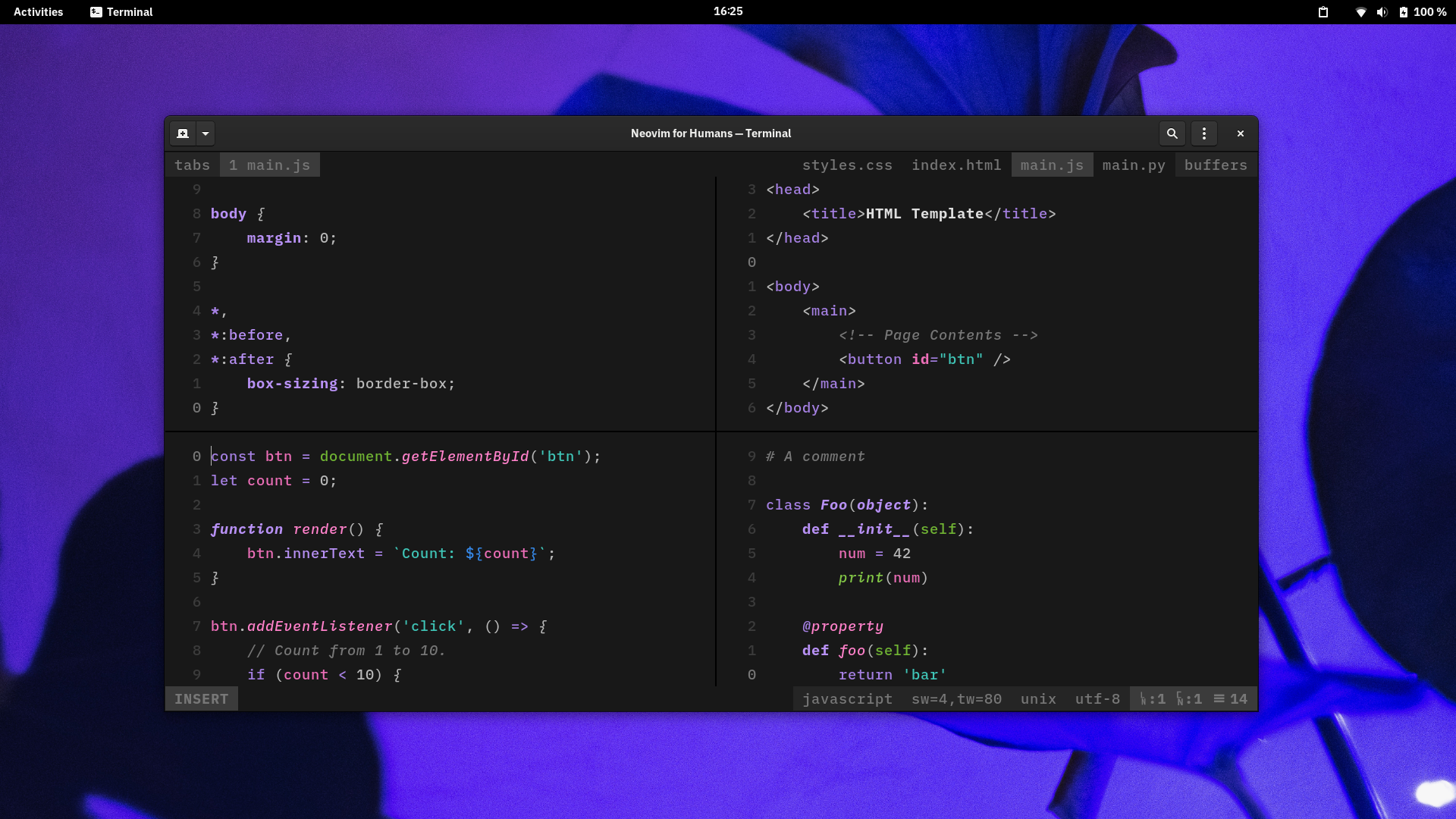
Task: Switch to styles.css buffer tab
Action: click(x=847, y=165)
